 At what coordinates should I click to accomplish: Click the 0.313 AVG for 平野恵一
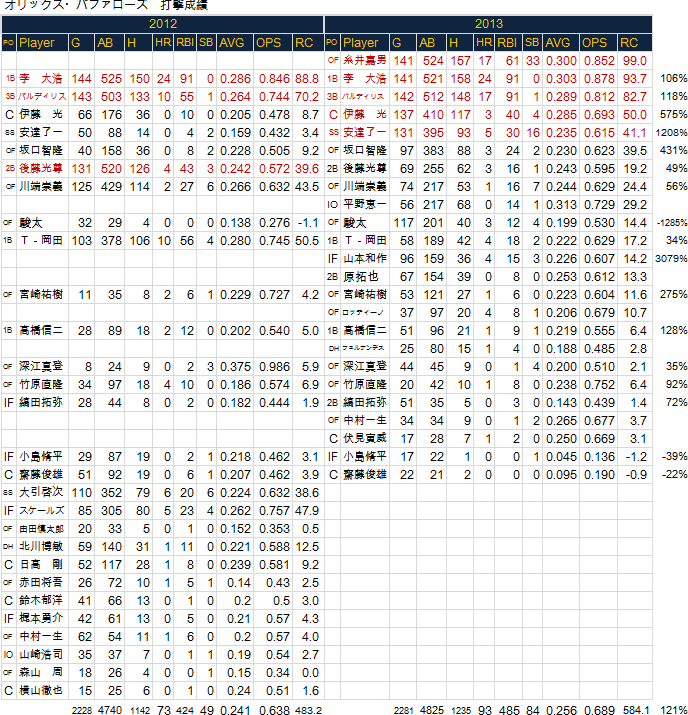[x=561, y=205]
